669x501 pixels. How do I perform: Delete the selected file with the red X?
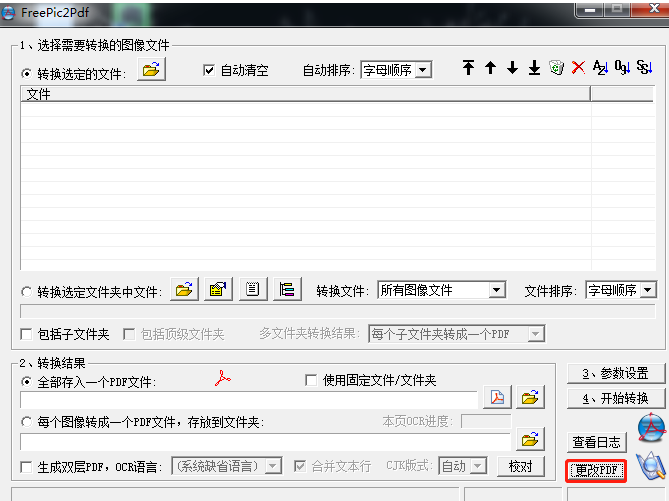point(579,67)
